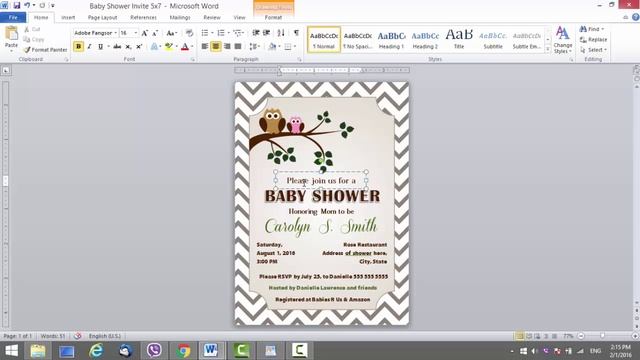Image resolution: width=640 pixels, height=360 pixels.
Task: Open Google Chrome from the taskbar
Action: 183,351
